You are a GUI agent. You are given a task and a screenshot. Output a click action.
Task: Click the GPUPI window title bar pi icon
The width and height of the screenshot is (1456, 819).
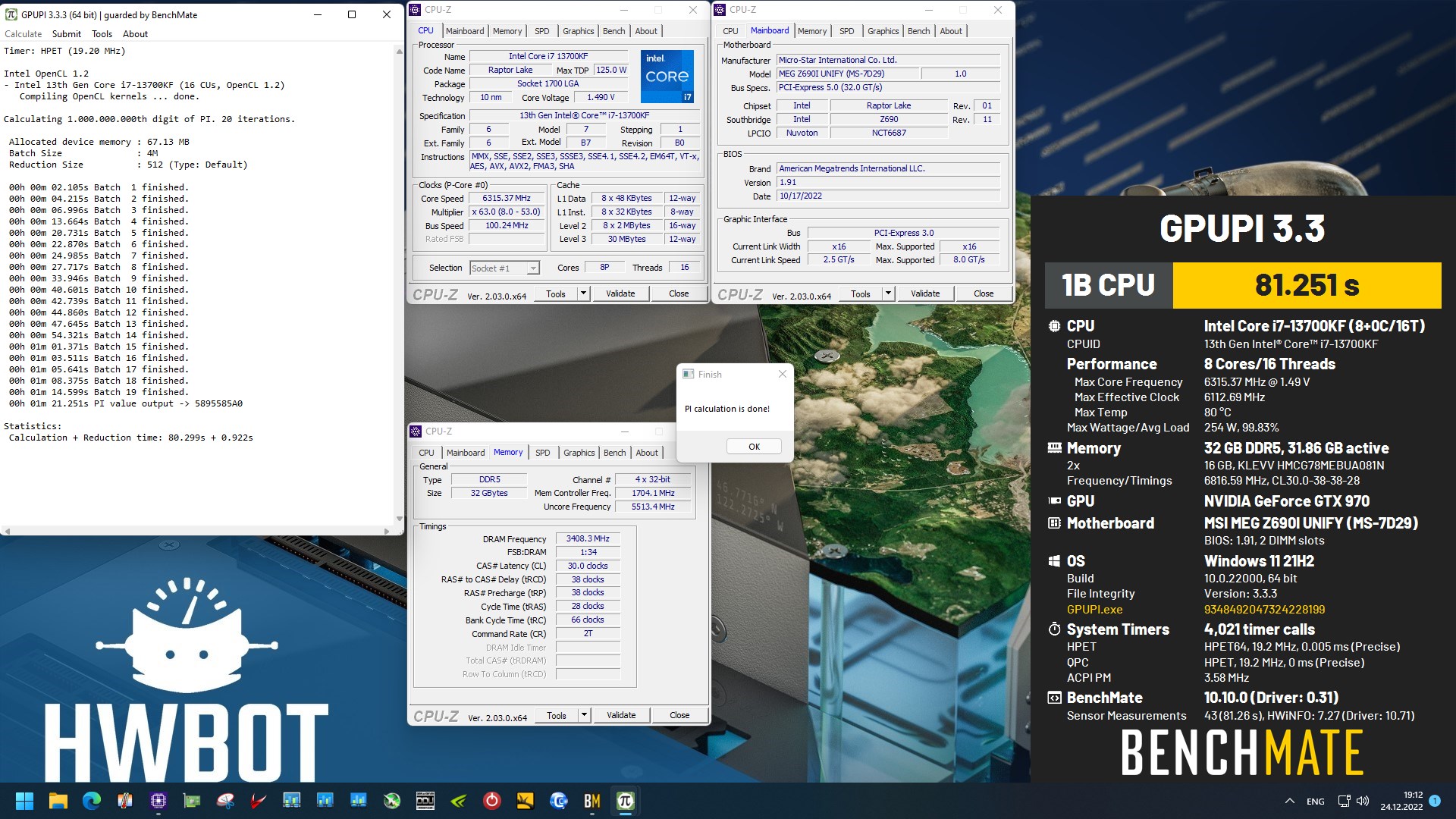tap(11, 14)
